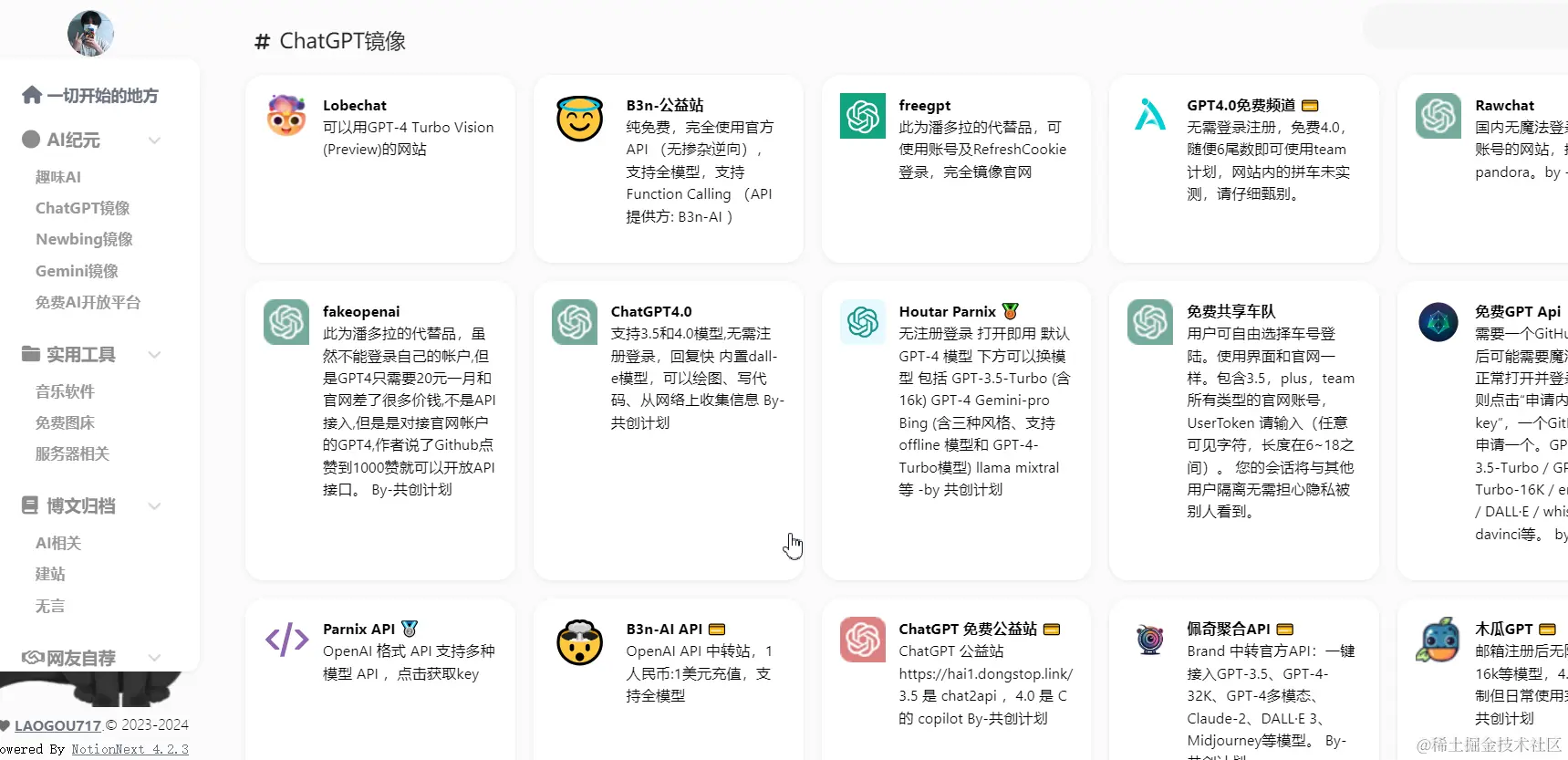1568x760 pixels.
Task: Click the AI纪元 circle icon
Action: 31,139
